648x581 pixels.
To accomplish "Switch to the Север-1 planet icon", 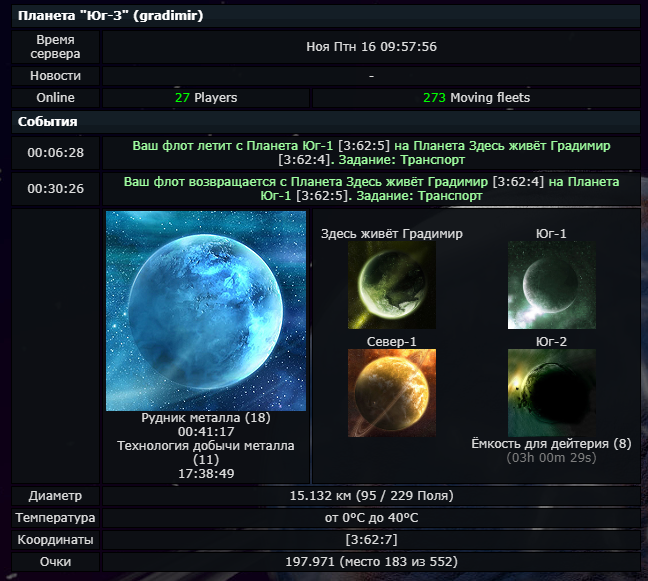I will pyautogui.click(x=391, y=393).
